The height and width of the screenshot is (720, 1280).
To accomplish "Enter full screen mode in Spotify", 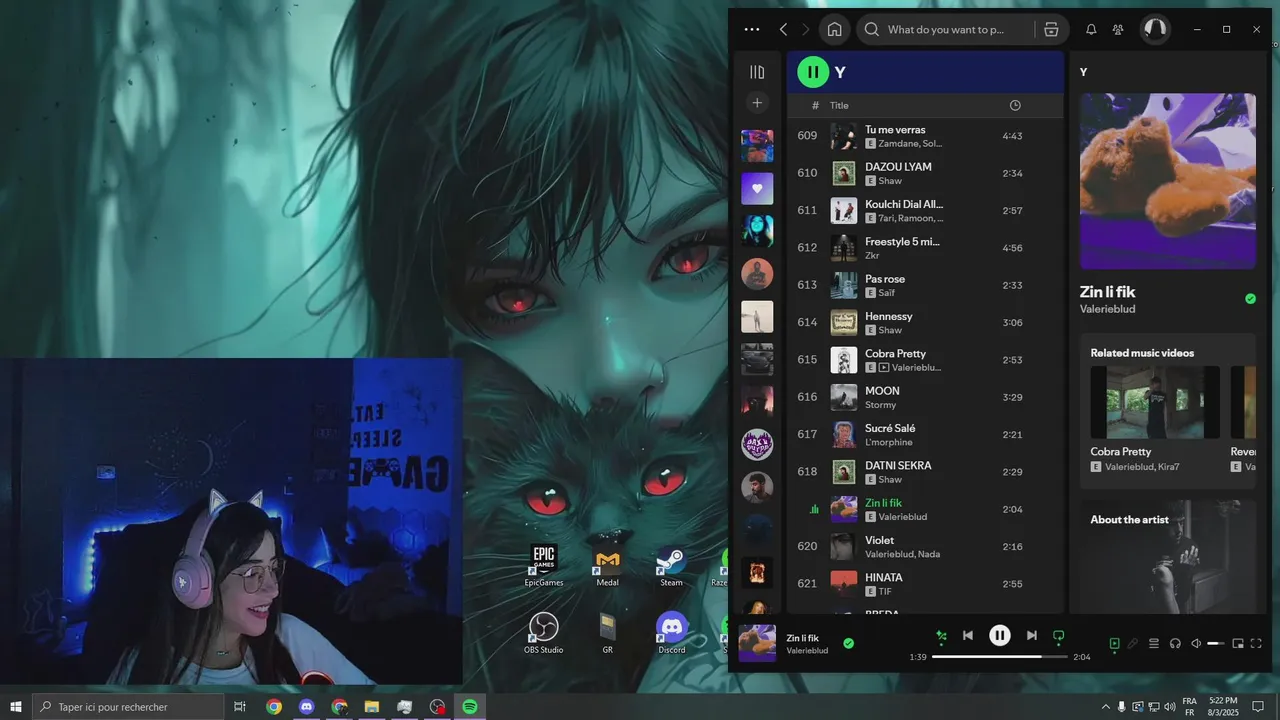I will [1256, 643].
